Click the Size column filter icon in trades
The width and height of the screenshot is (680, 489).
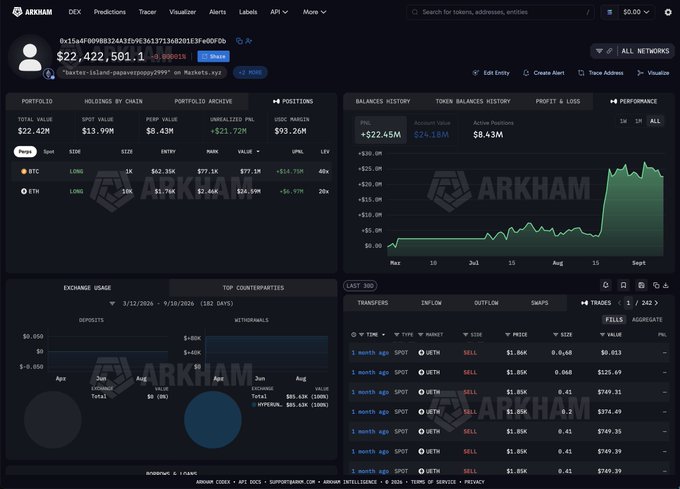556,335
